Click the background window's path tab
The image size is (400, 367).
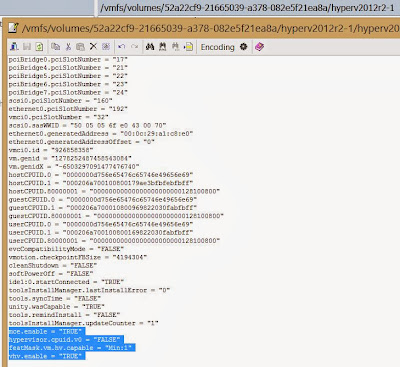coord(248,8)
